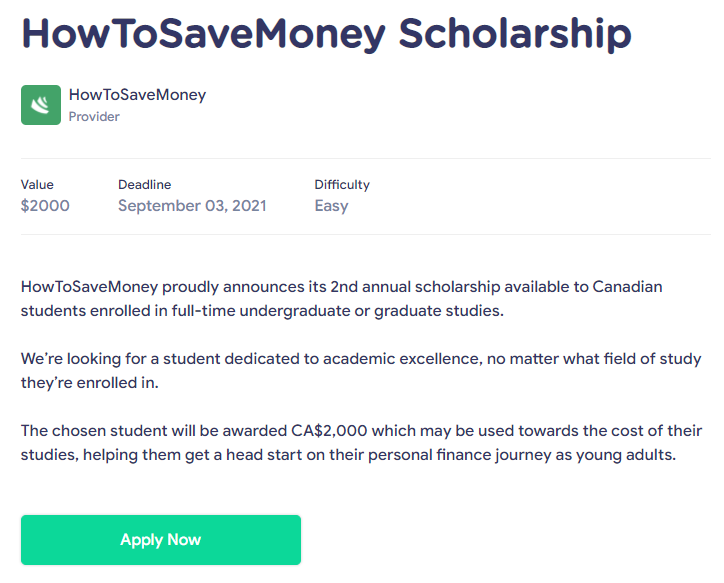Click the September 03, 2021 deadline date
Image resolution: width=724 pixels, height=583 pixels.
coord(192,205)
